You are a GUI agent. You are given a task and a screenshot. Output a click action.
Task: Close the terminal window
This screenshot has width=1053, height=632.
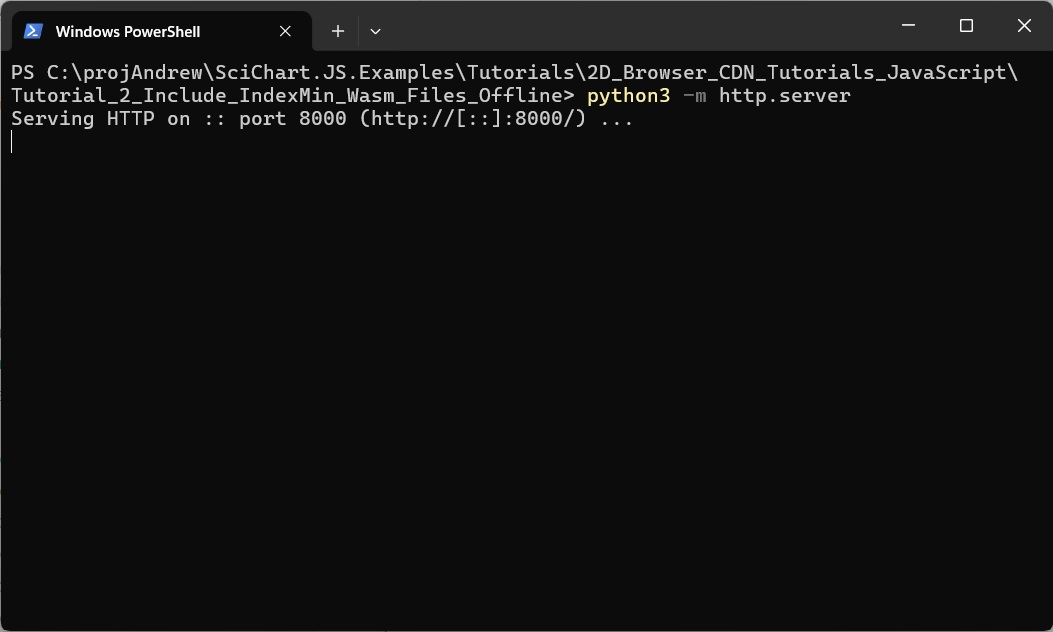coord(1024,26)
